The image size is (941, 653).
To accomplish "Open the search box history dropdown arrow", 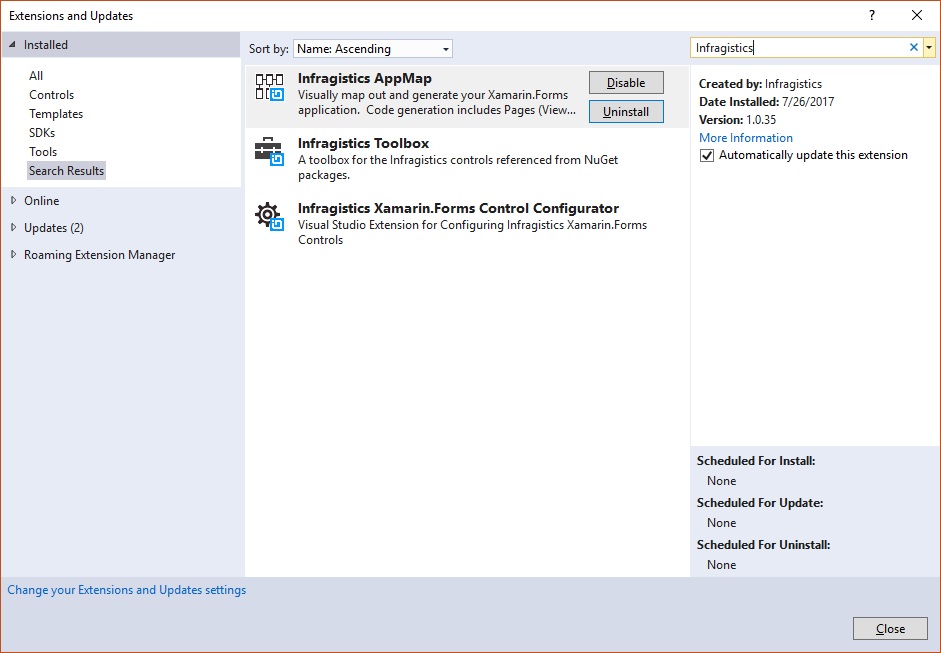I will [x=929, y=47].
